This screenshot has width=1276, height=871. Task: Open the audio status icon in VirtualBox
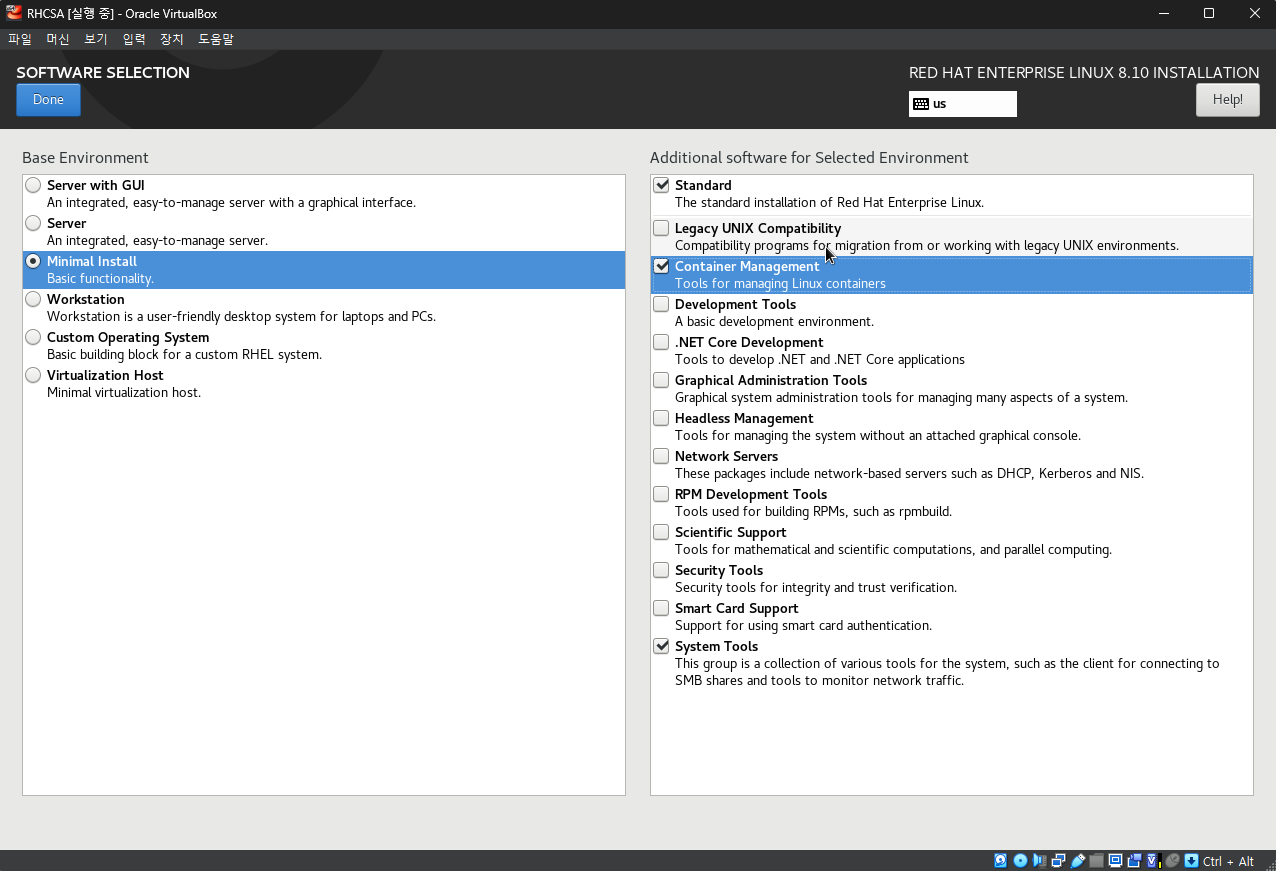(1039, 861)
